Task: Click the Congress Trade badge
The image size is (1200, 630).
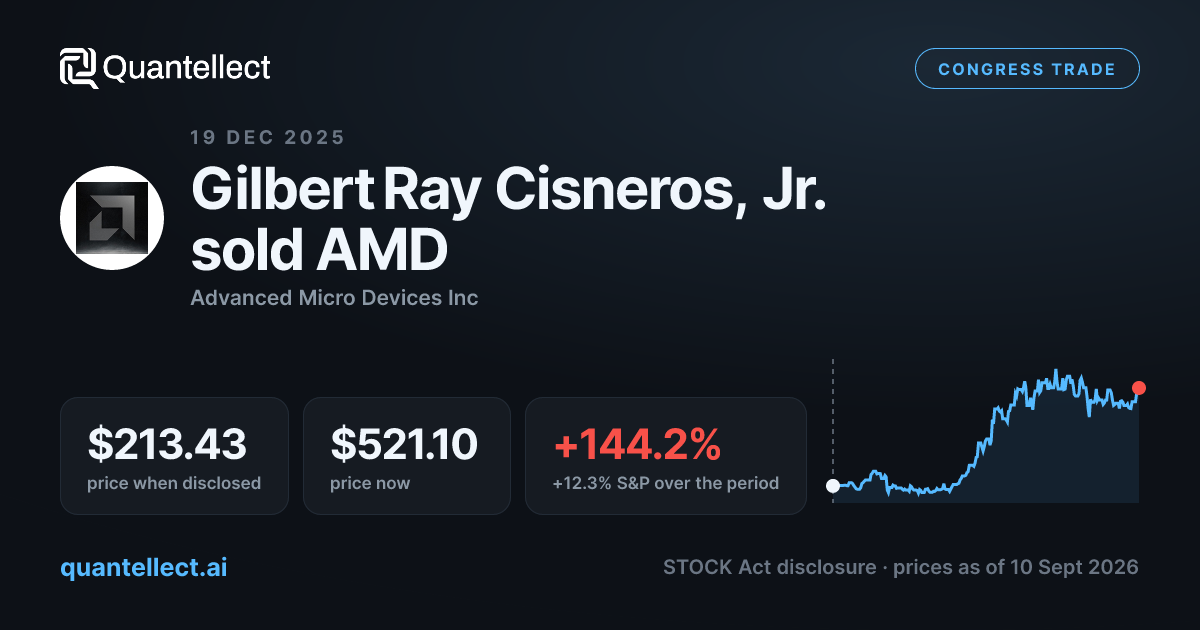Action: point(1027,69)
